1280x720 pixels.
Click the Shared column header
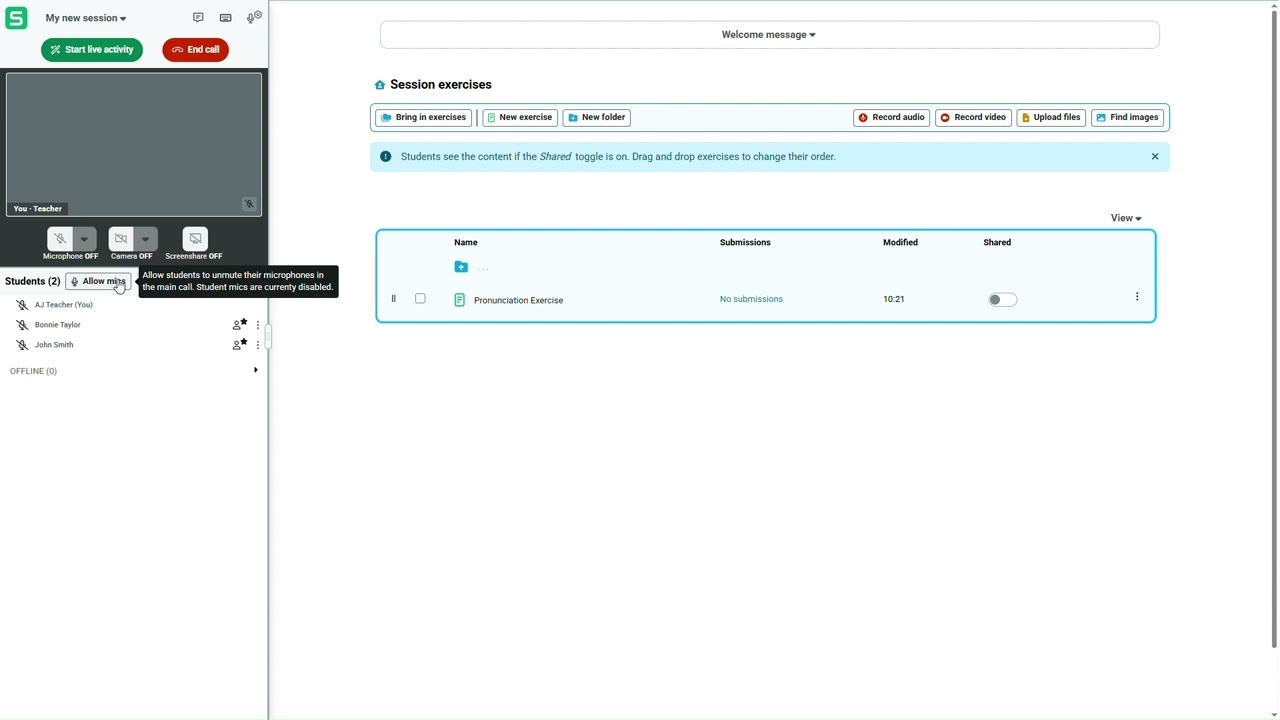(x=997, y=243)
